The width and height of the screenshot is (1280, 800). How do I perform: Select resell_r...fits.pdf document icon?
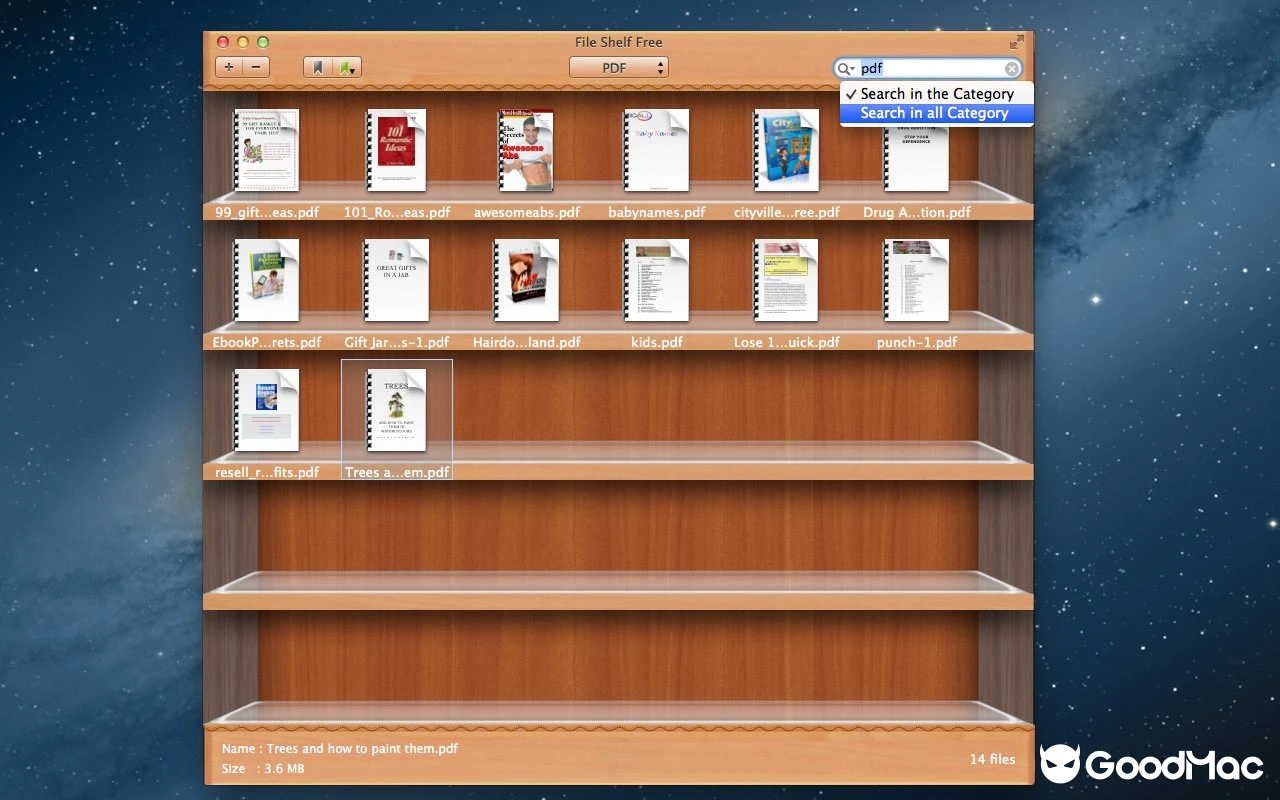[266, 410]
